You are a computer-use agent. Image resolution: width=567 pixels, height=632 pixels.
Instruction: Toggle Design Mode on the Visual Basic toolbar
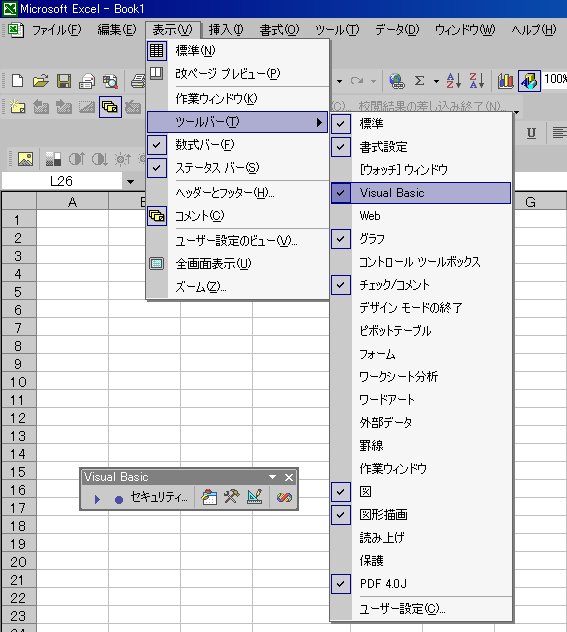(254, 497)
